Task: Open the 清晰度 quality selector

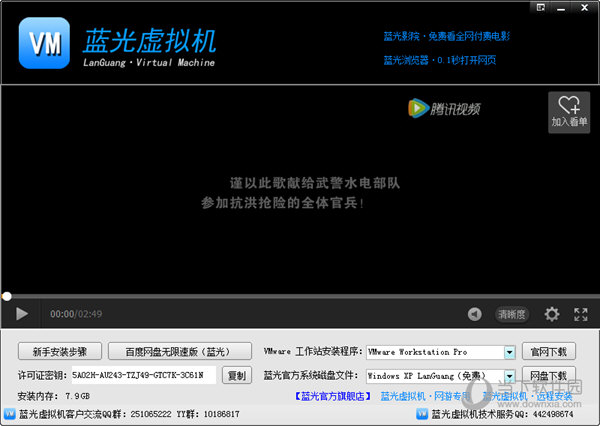Action: pyautogui.click(x=512, y=314)
